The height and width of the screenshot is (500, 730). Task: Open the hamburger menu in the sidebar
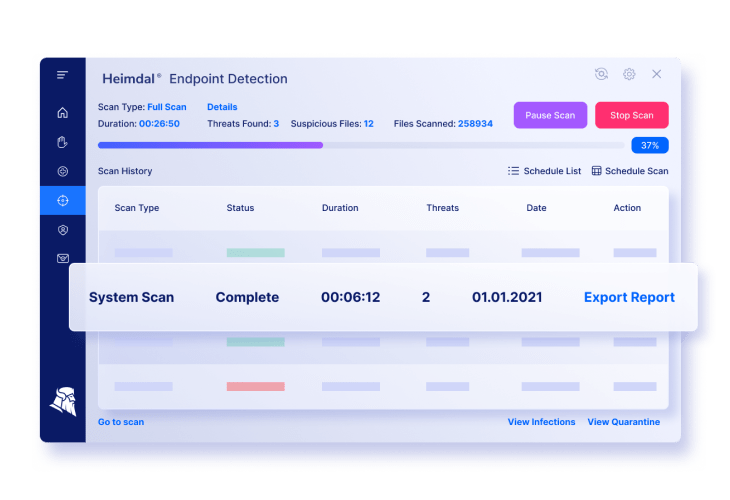click(62, 75)
